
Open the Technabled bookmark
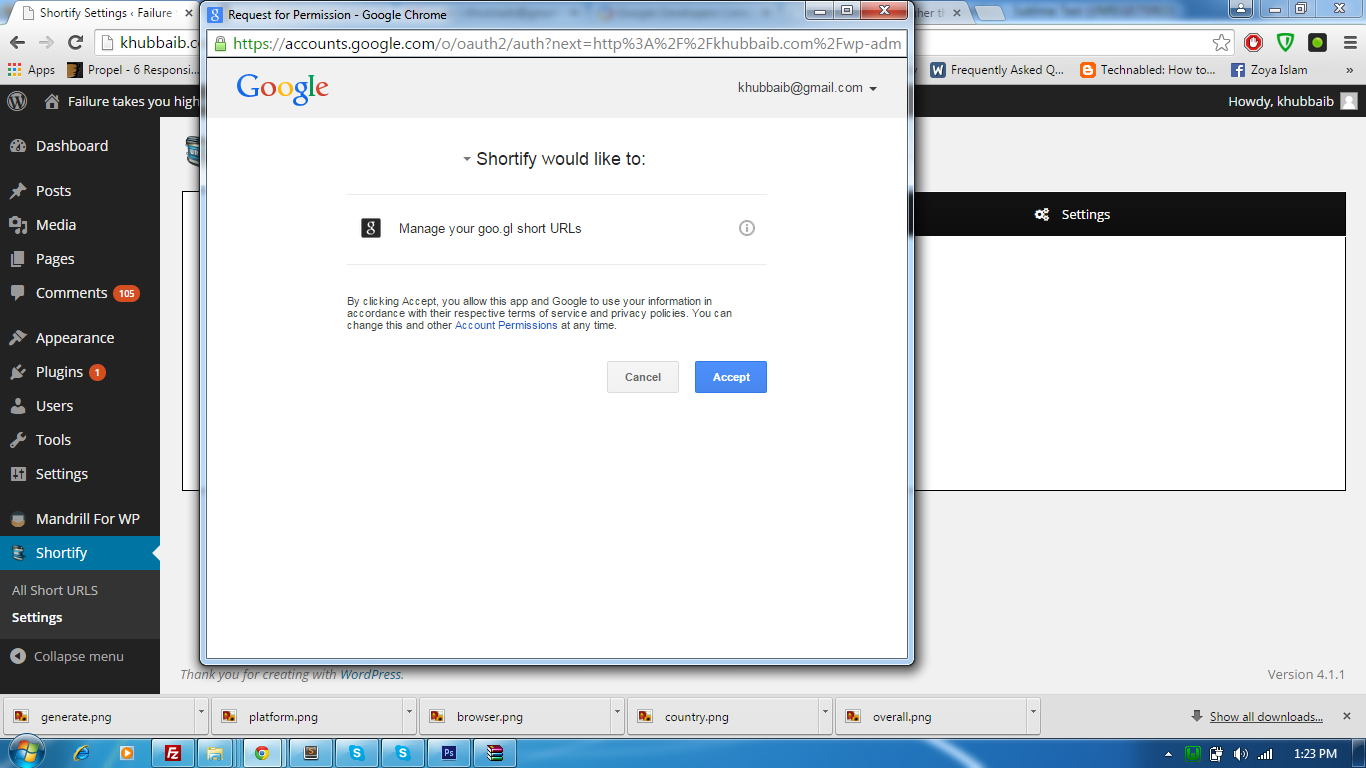[x=1148, y=70]
